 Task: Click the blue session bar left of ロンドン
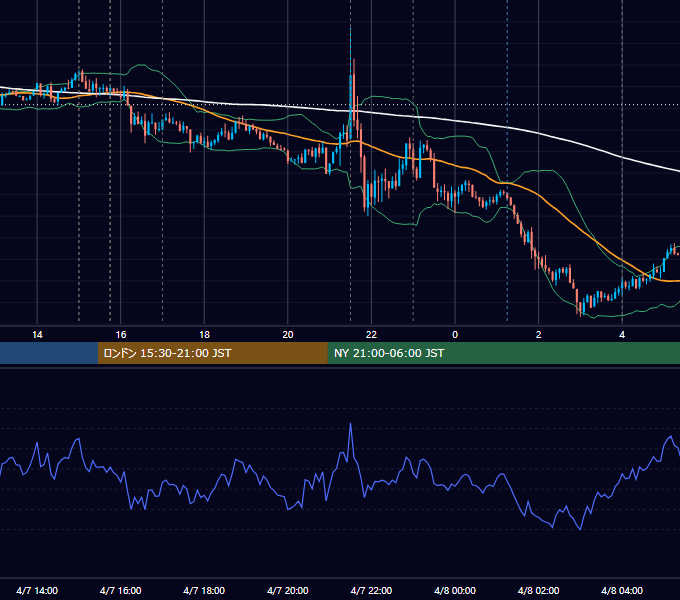pos(49,353)
